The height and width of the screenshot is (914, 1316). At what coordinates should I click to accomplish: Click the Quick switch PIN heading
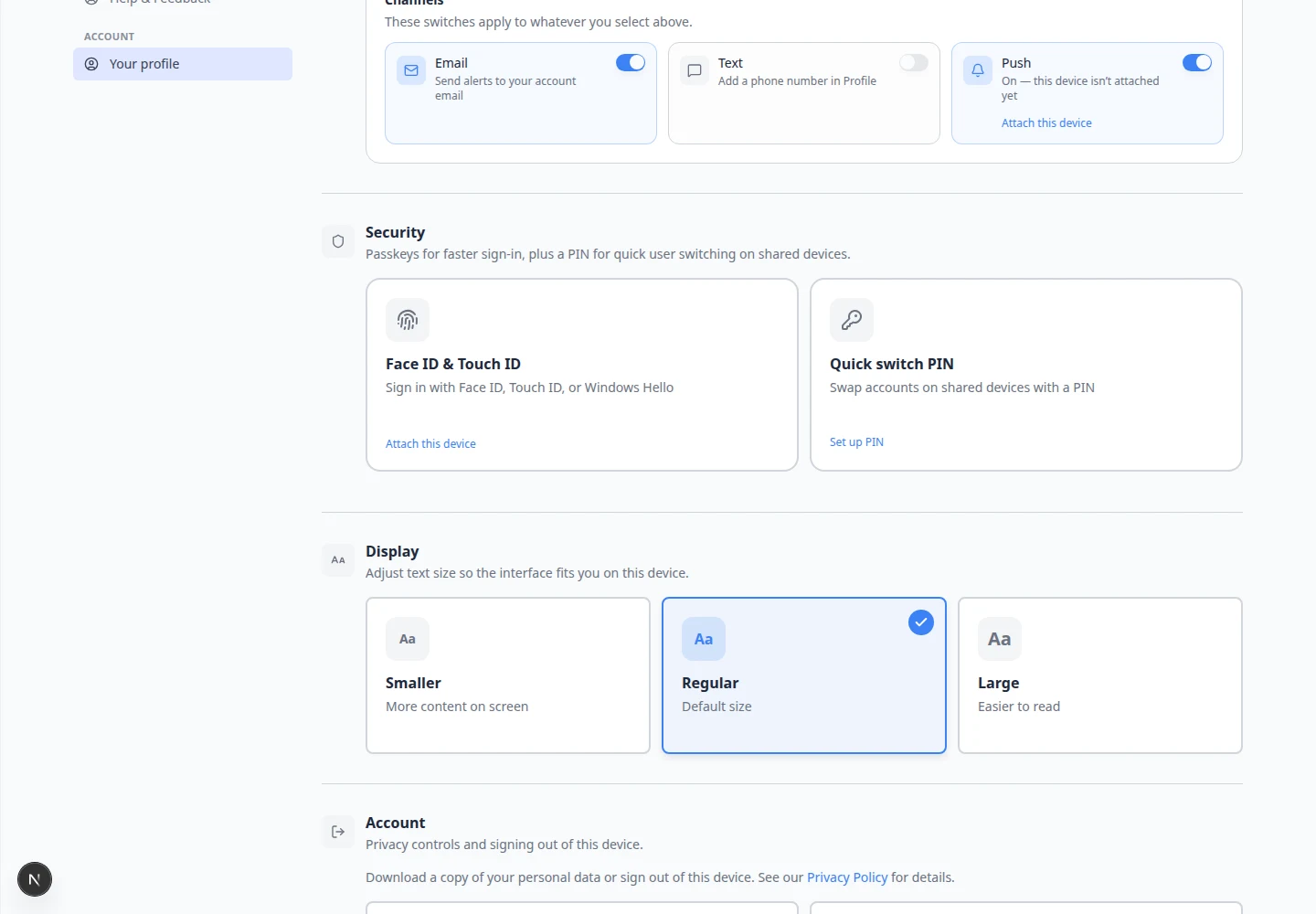[x=892, y=364]
